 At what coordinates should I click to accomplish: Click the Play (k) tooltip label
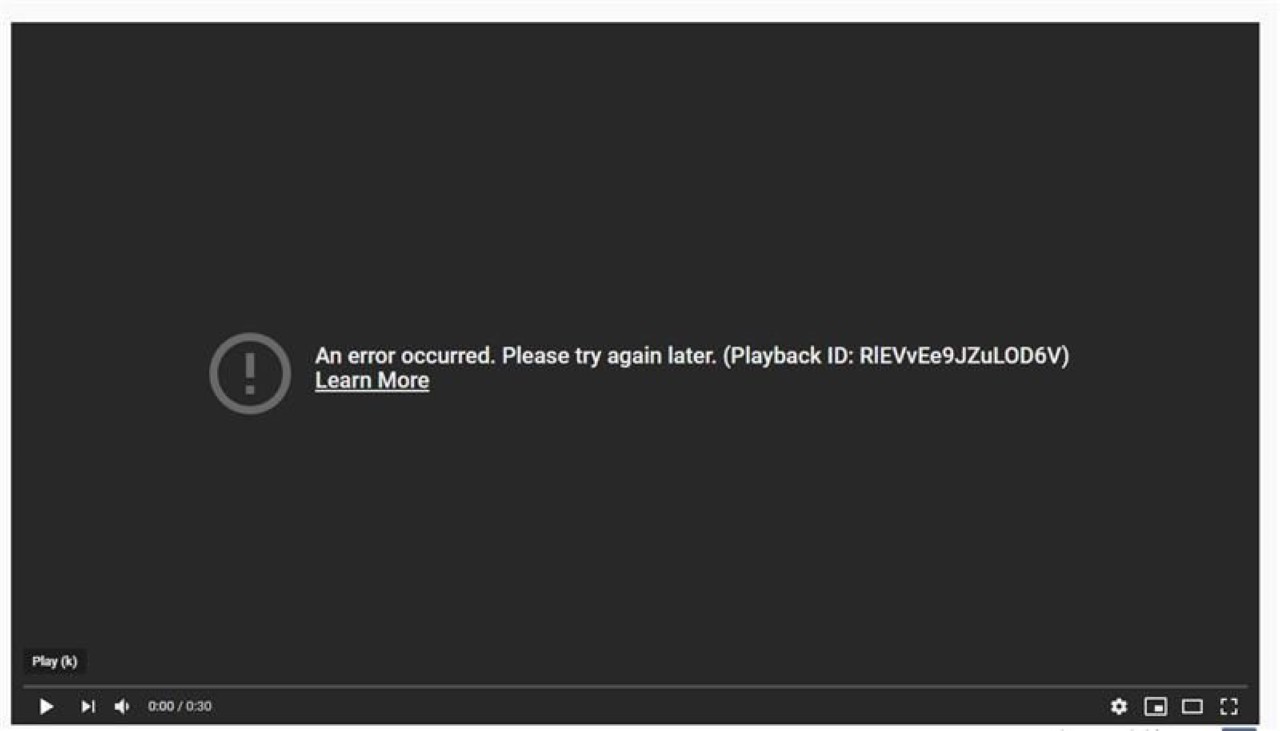pyautogui.click(x=55, y=662)
